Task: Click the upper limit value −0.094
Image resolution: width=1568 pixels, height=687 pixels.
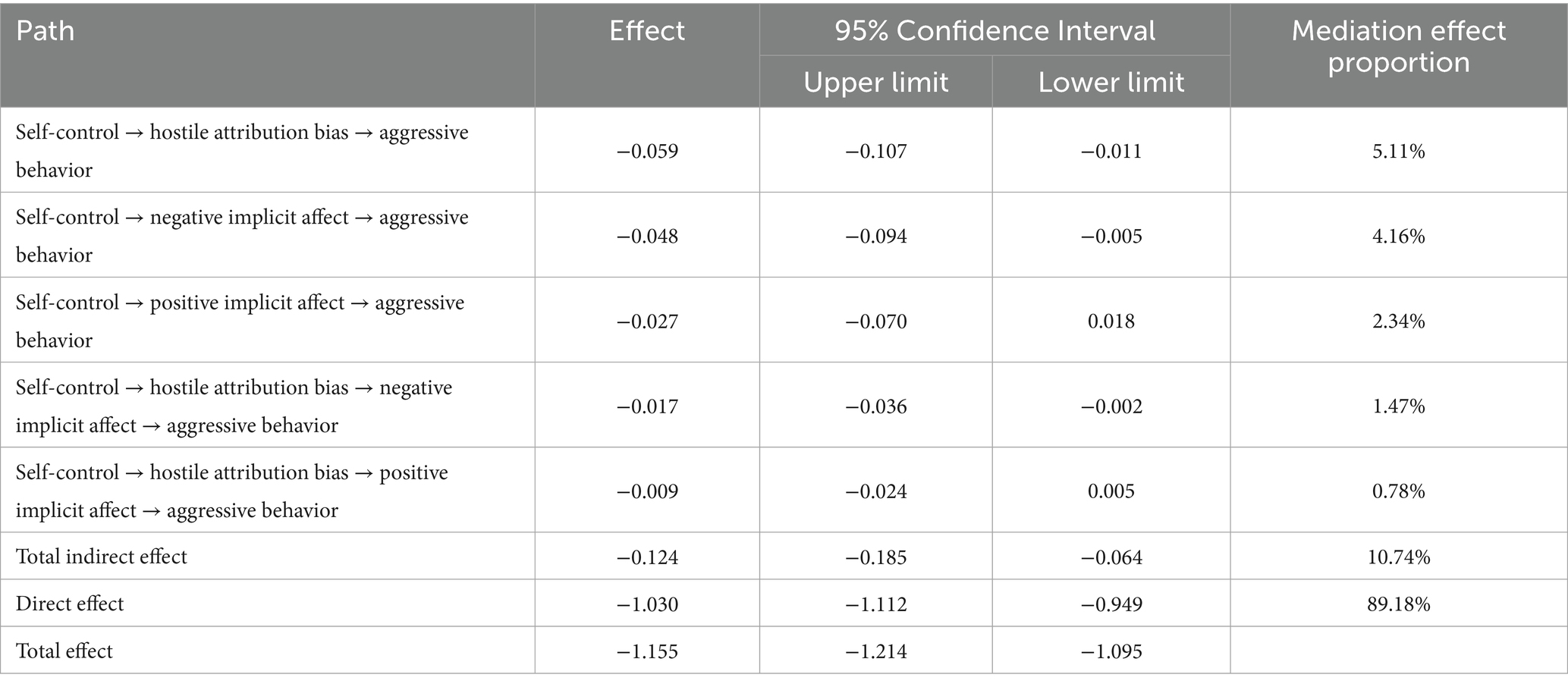Action: point(875,237)
